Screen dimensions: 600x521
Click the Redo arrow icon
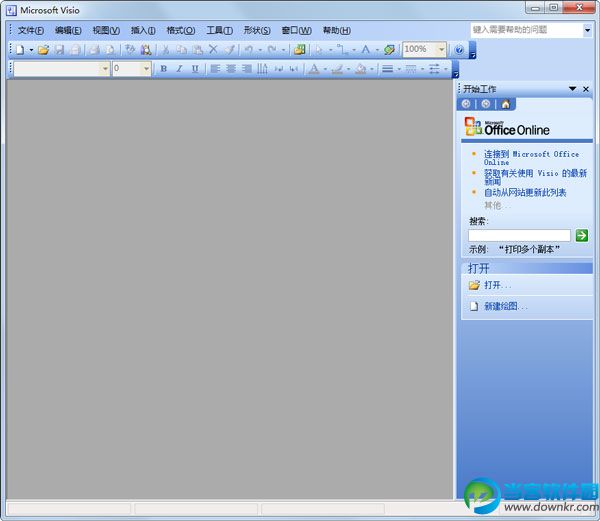(x=272, y=50)
